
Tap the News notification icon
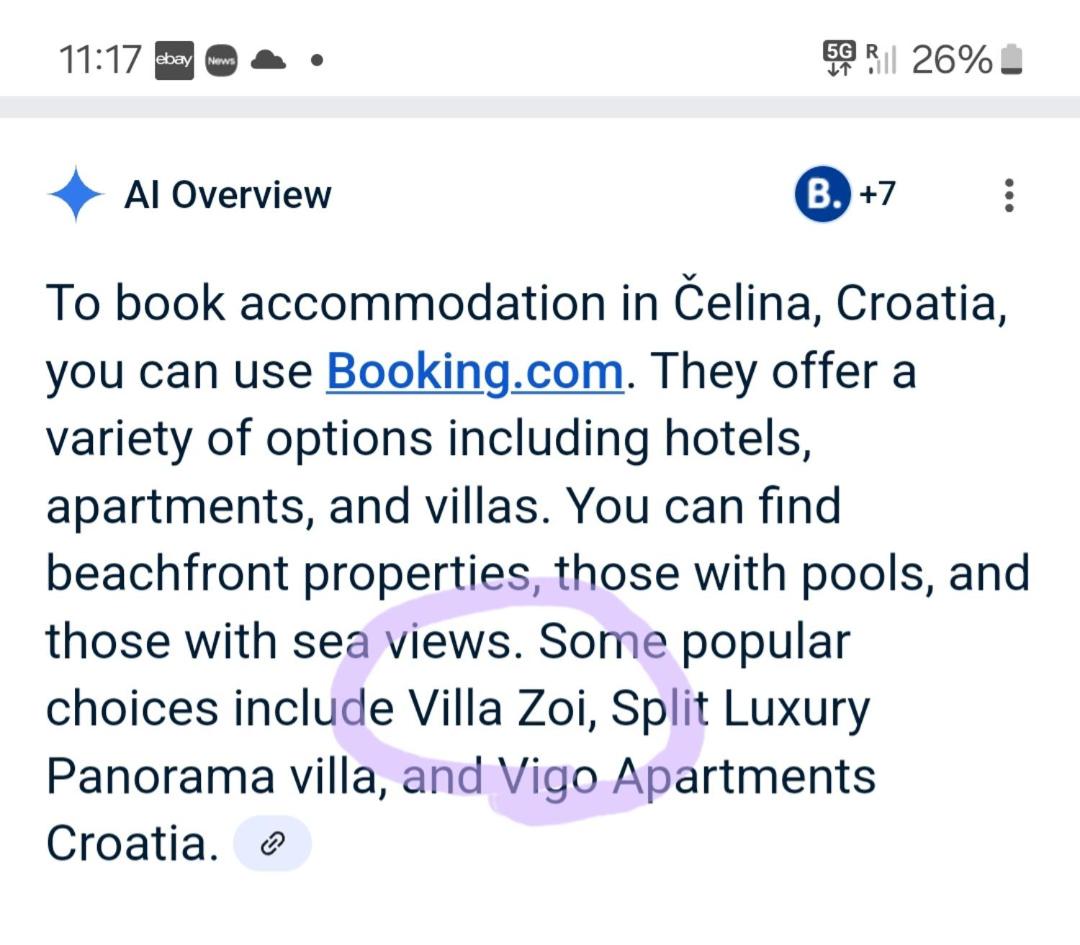point(222,61)
